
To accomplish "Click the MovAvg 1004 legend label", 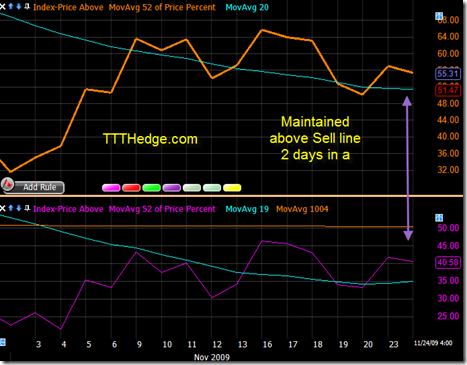I will (x=302, y=209).
